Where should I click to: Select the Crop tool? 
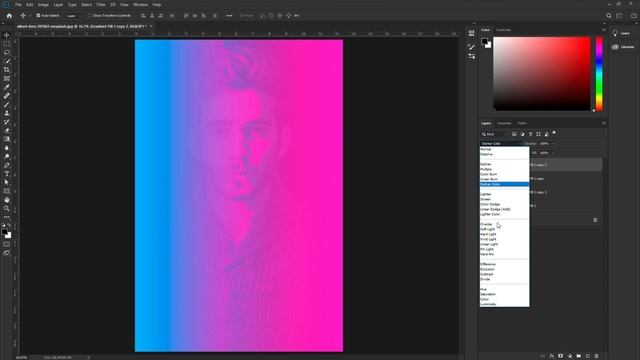[7, 70]
